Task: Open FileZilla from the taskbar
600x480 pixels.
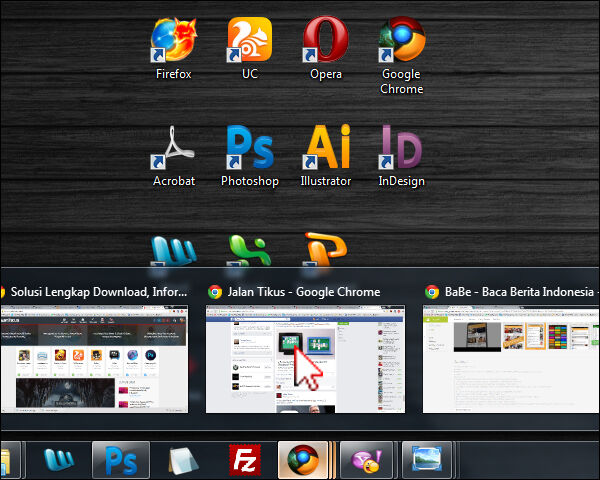Action: [x=245, y=460]
